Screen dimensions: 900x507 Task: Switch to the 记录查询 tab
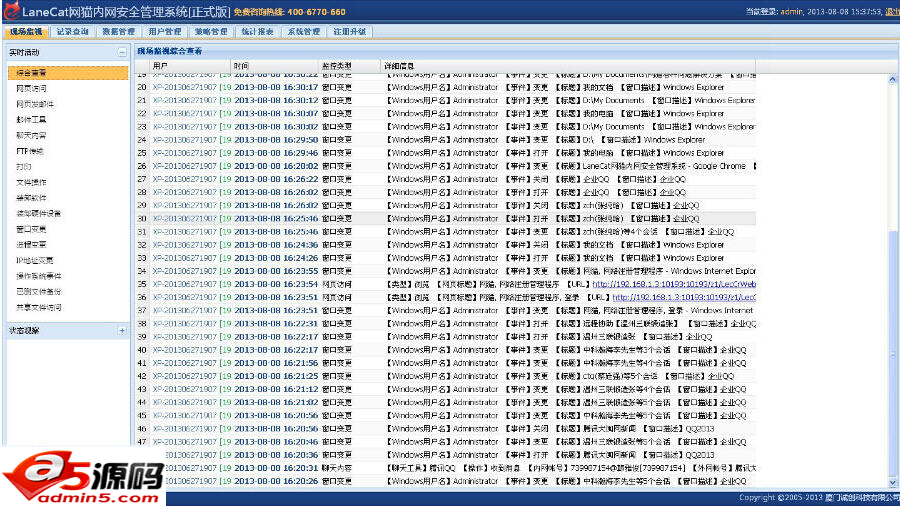point(72,32)
